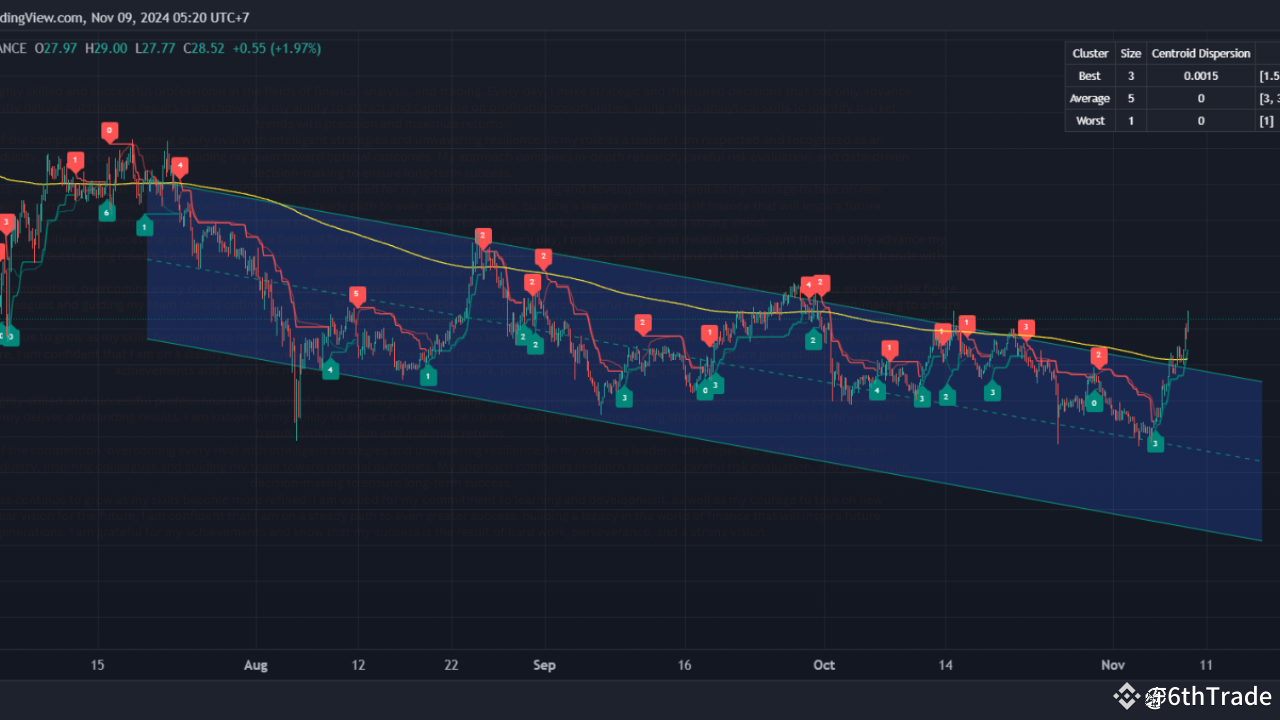Click the yellow "1" marker near mid-October
Image resolution: width=1280 pixels, height=720 pixels.
[941, 329]
